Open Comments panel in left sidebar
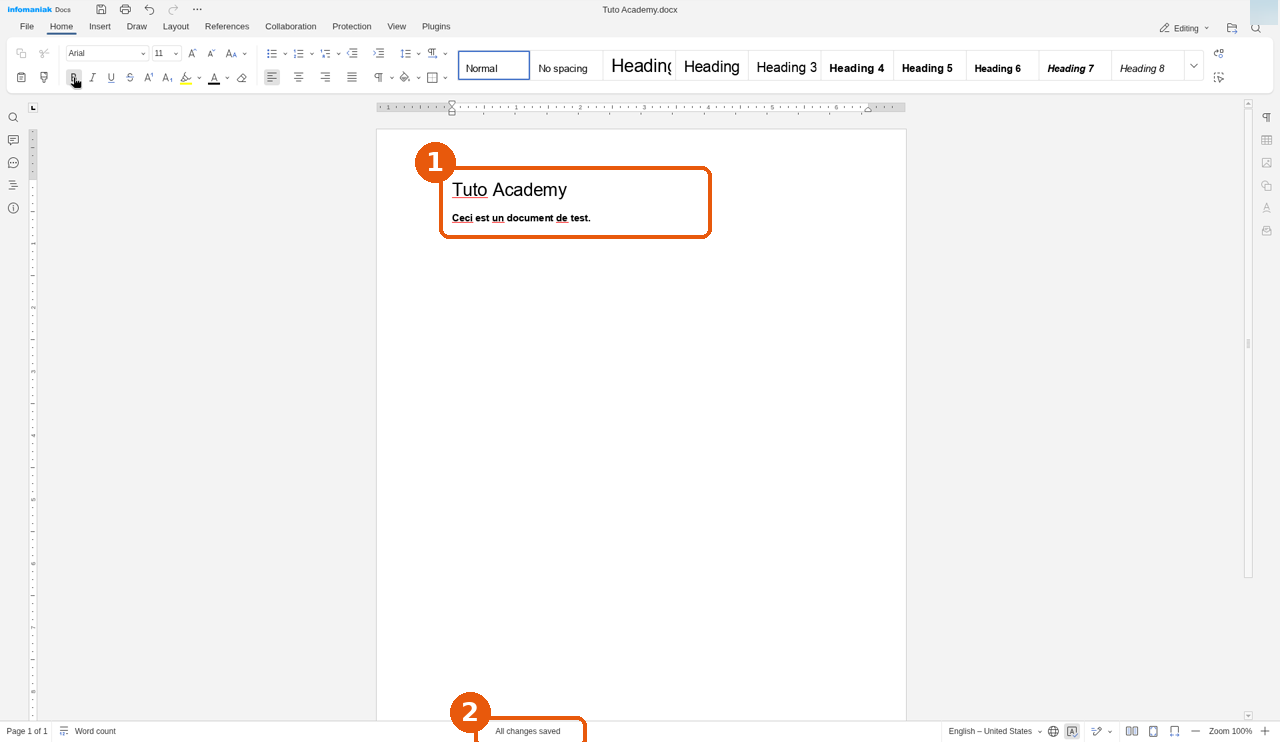 pyautogui.click(x=13, y=140)
